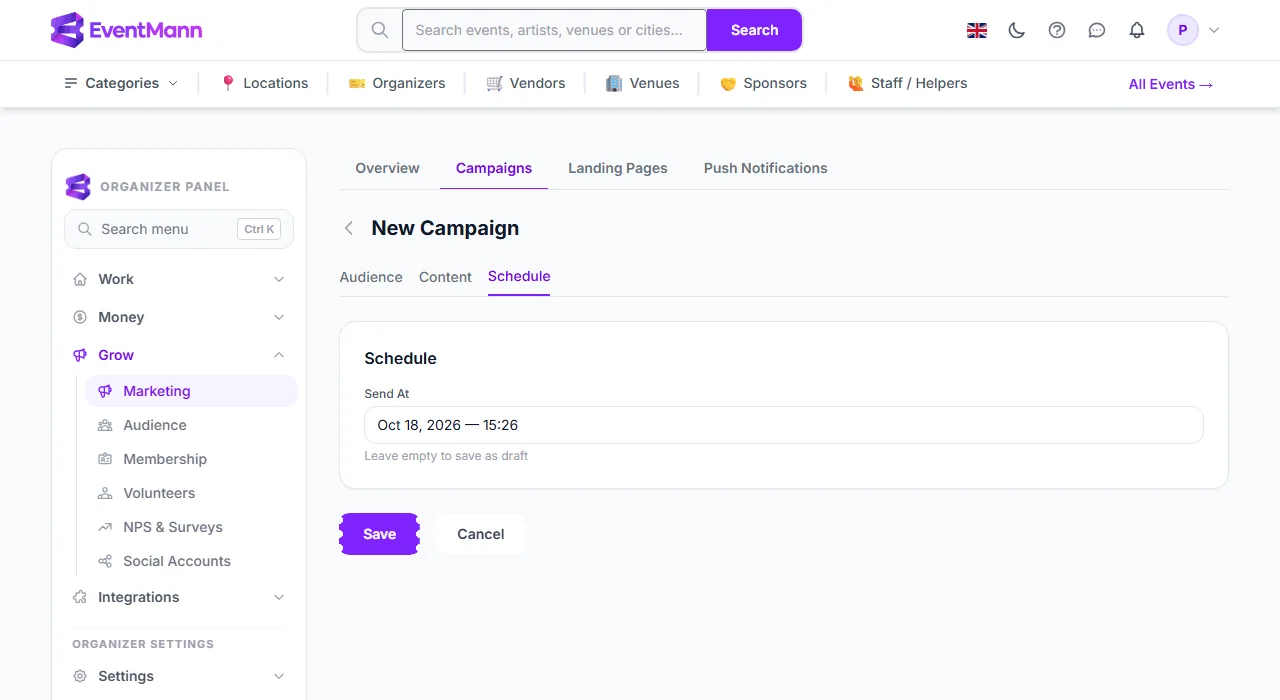
Task: Click the Send At date field
Action: coord(784,425)
